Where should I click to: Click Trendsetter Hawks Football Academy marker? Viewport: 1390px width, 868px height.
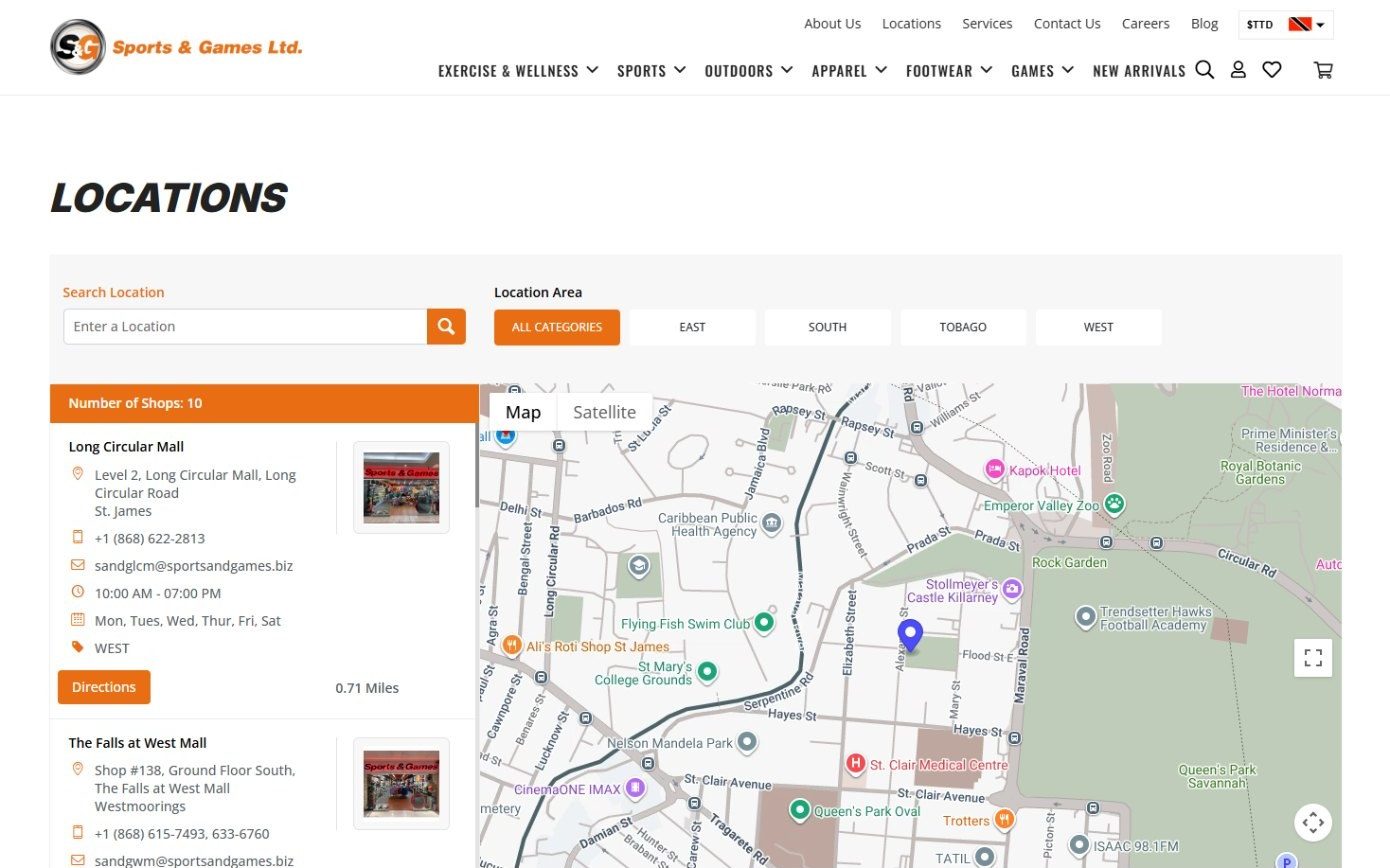click(x=1086, y=618)
